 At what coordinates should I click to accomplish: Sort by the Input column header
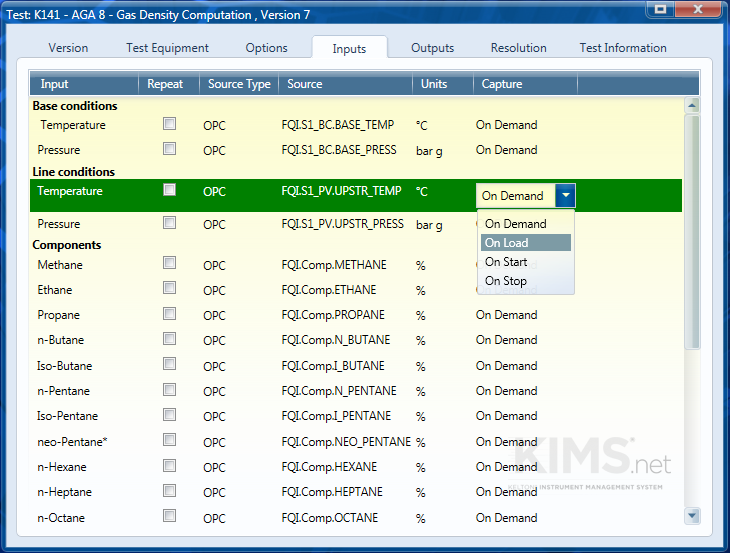84,84
